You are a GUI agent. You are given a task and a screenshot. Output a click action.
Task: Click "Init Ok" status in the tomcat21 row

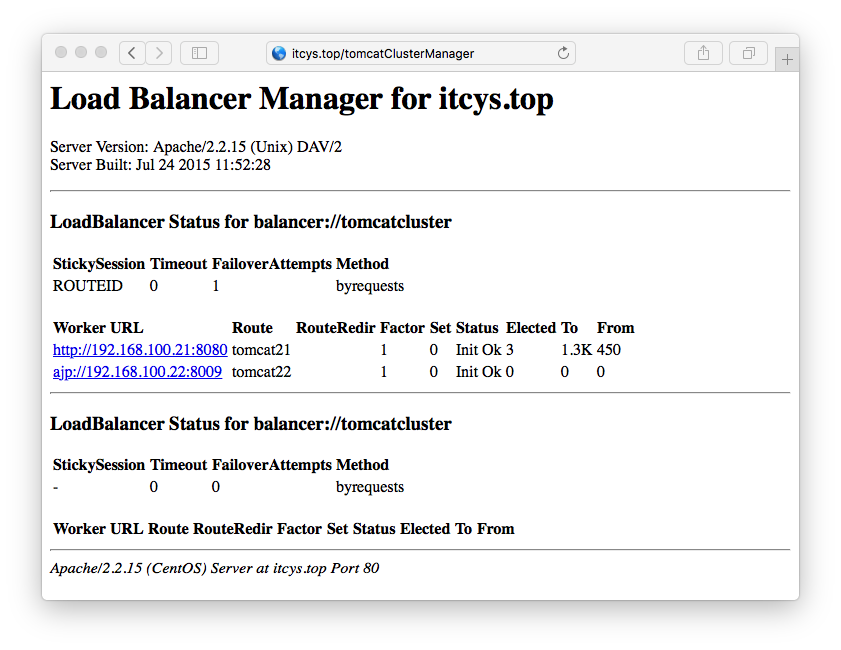[478, 350]
